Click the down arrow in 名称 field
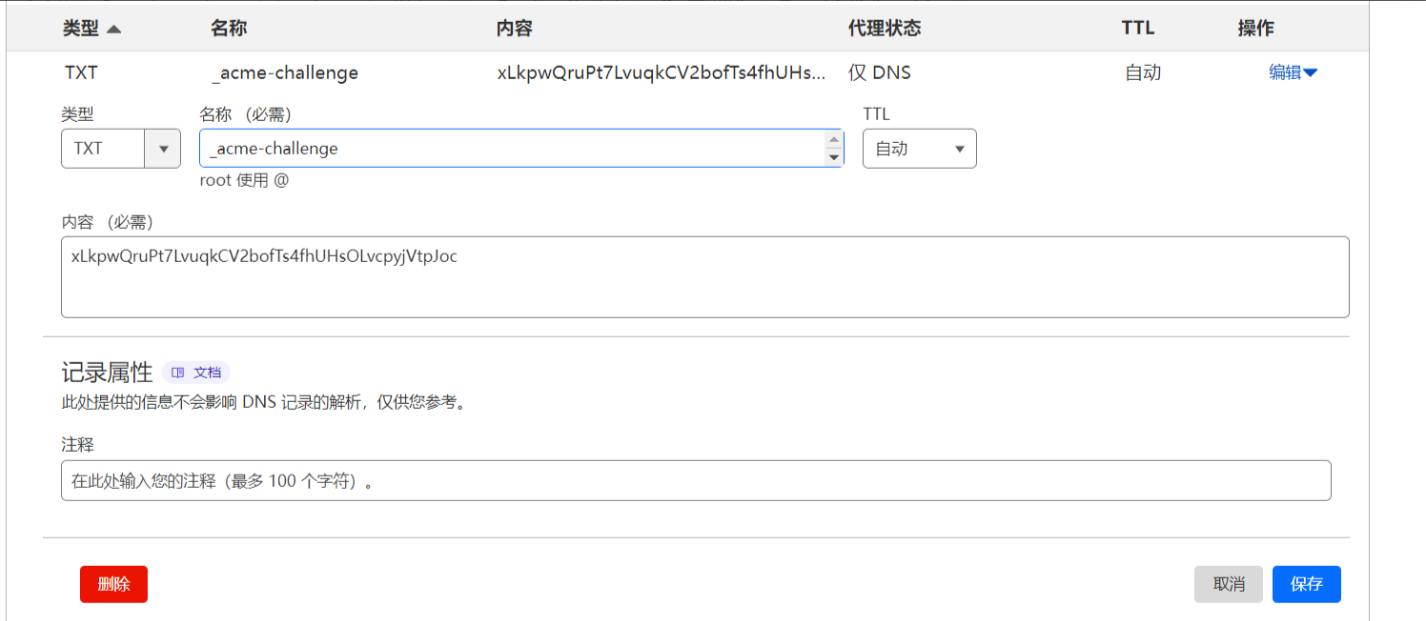1426x621 pixels. pos(833,157)
